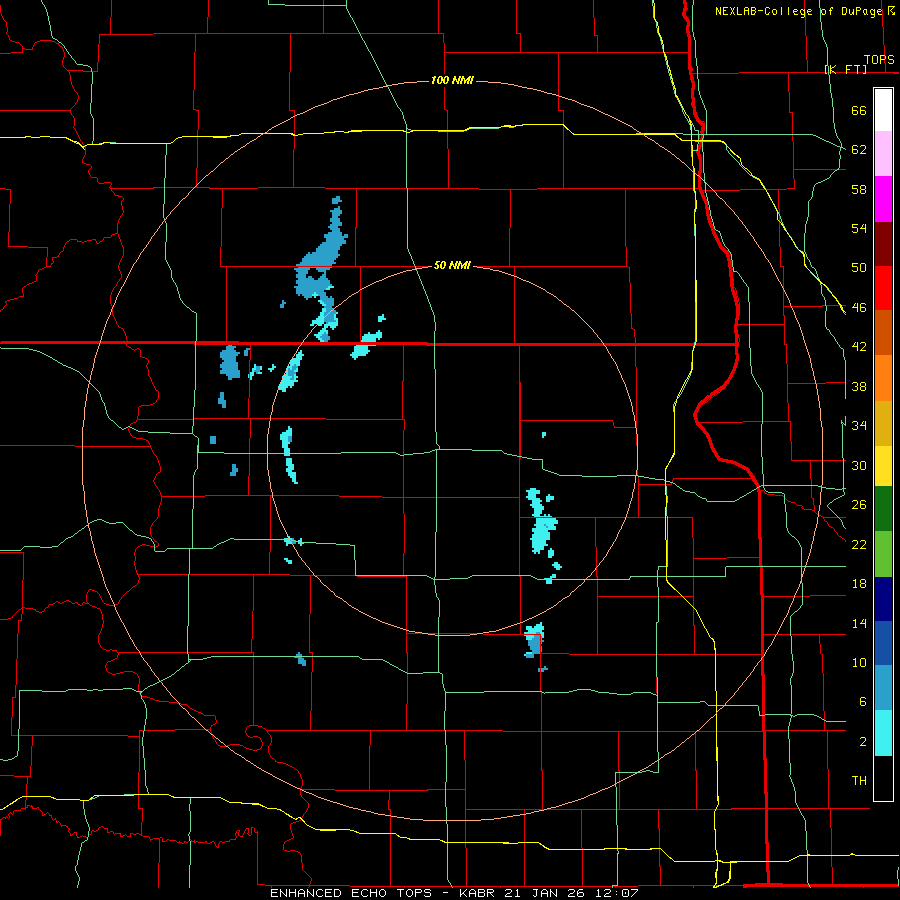This screenshot has width=900, height=900.
Task: Click the [K FT] units label
Action: 845,69
